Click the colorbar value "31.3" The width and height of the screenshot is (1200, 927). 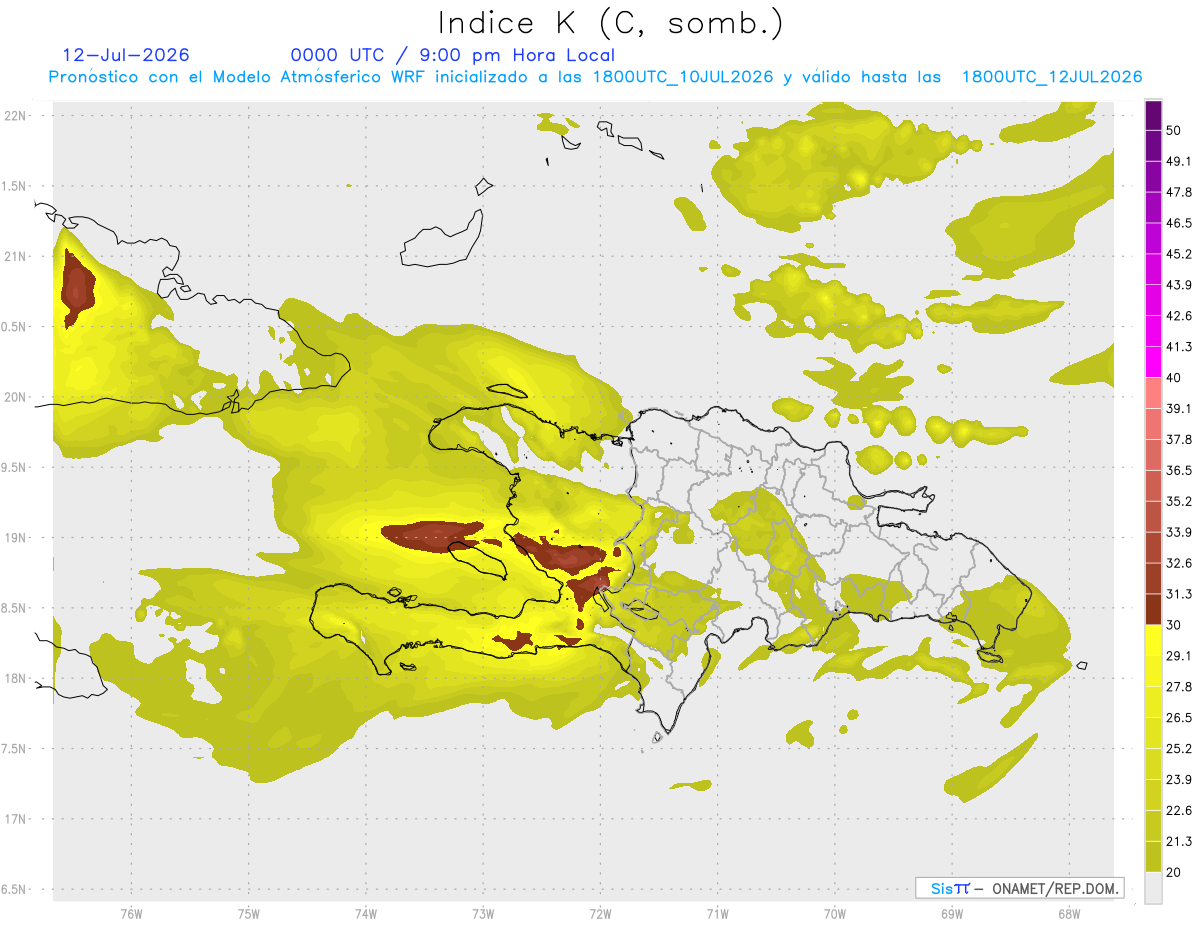point(1179,594)
